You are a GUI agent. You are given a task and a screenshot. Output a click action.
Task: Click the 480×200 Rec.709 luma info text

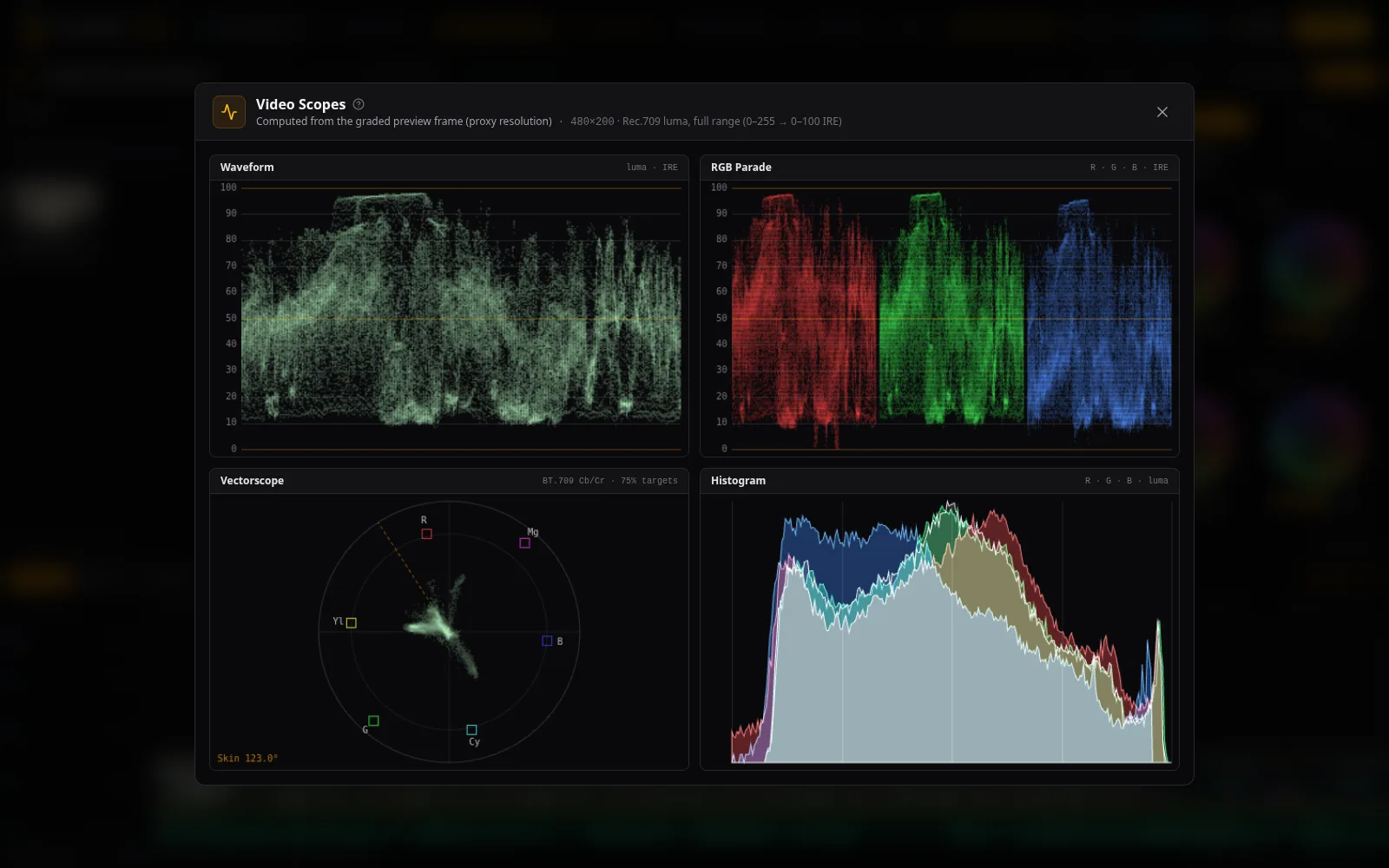(706, 122)
